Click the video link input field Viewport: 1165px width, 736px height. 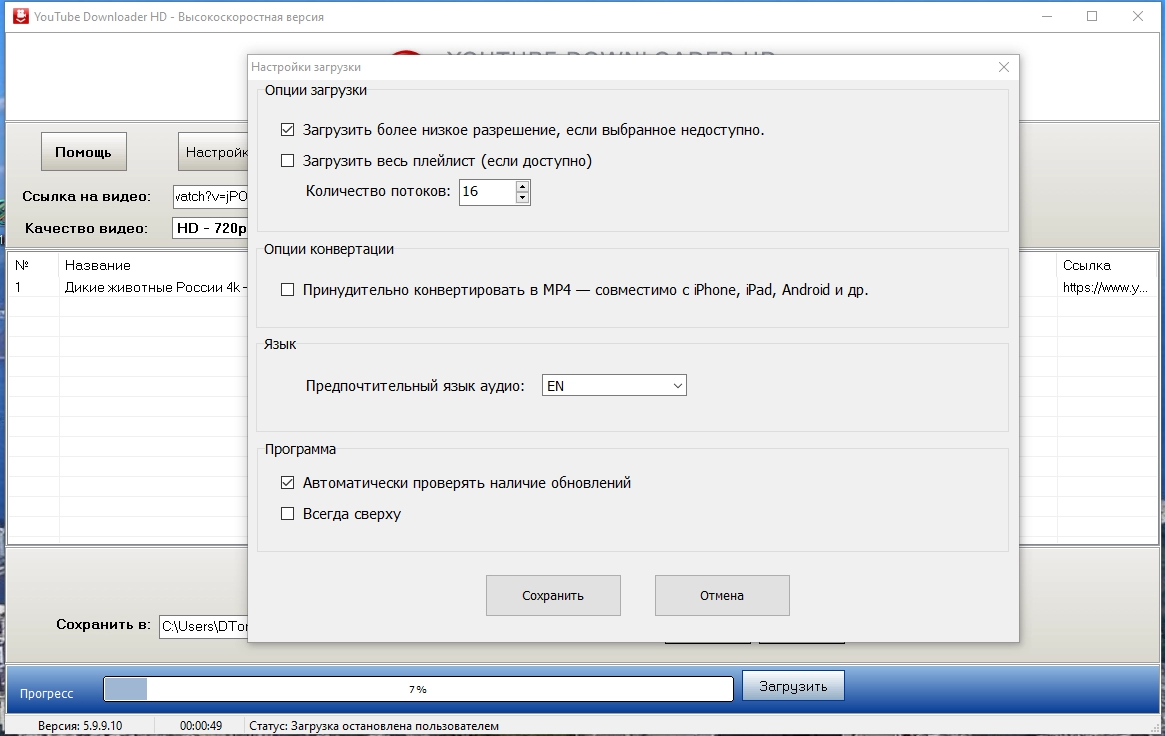click(x=210, y=197)
